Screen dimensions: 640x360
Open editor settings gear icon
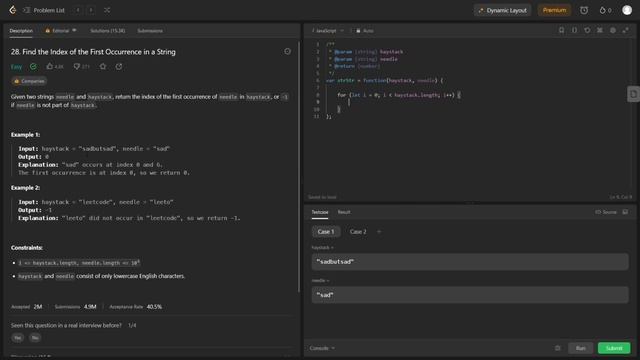click(613, 30)
